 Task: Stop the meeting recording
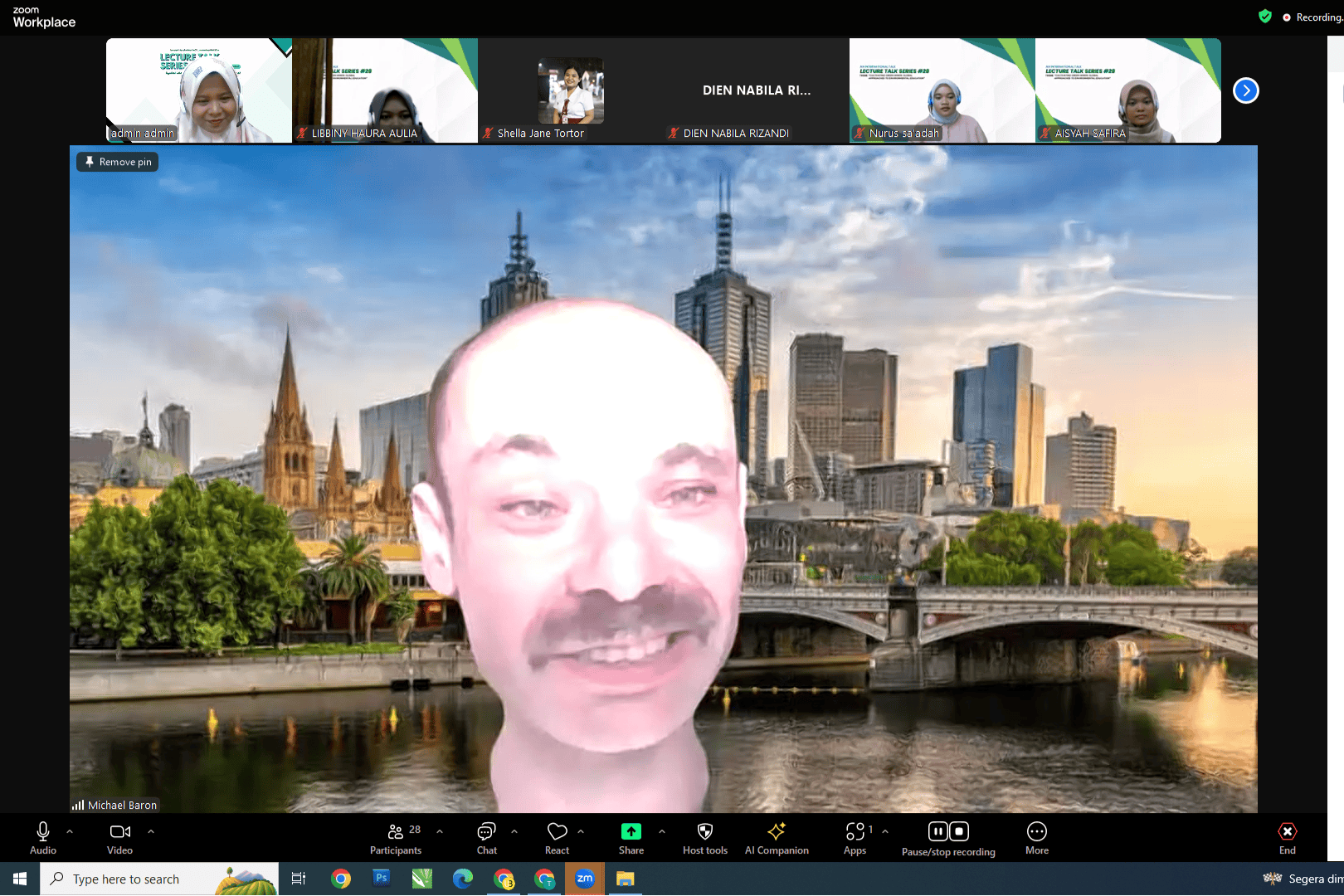pyautogui.click(x=959, y=831)
